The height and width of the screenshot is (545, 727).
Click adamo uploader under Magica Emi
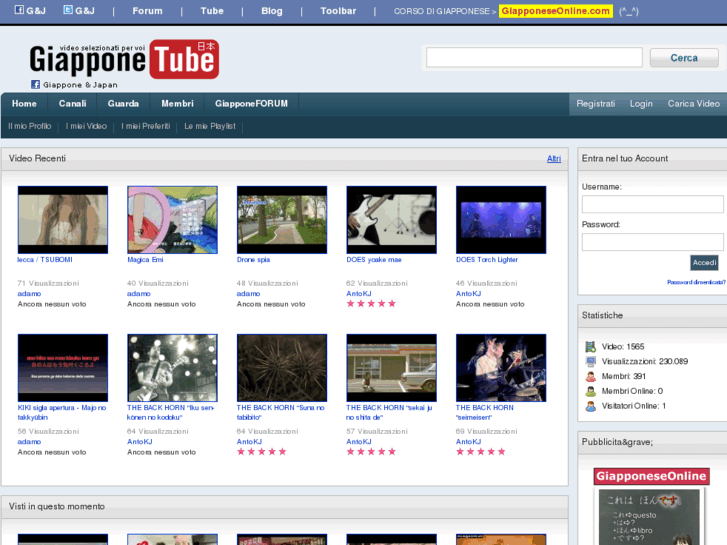coord(139,294)
